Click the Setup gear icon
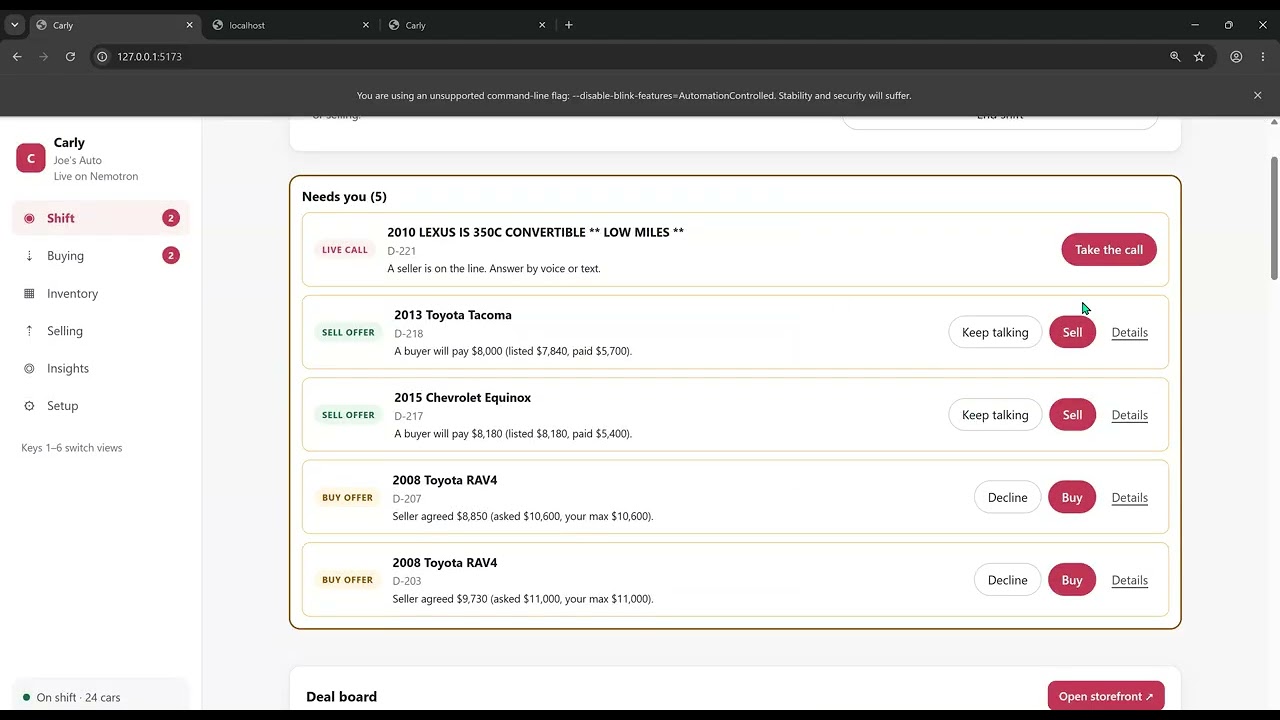This screenshot has height=720, width=1280. tap(29, 406)
